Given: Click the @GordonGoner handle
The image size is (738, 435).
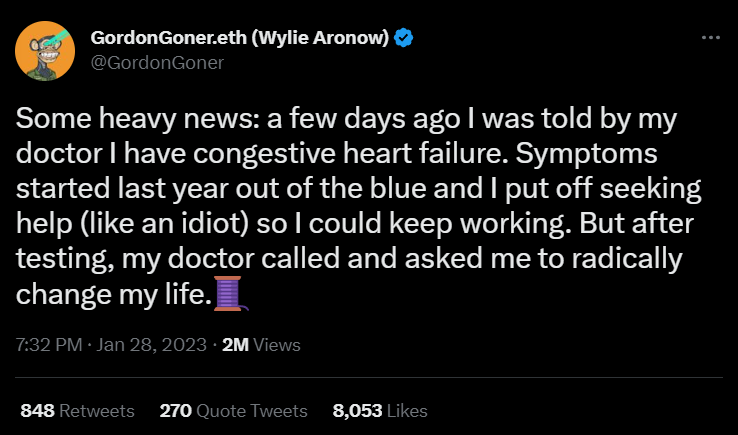Looking at the screenshot, I should [x=157, y=62].
